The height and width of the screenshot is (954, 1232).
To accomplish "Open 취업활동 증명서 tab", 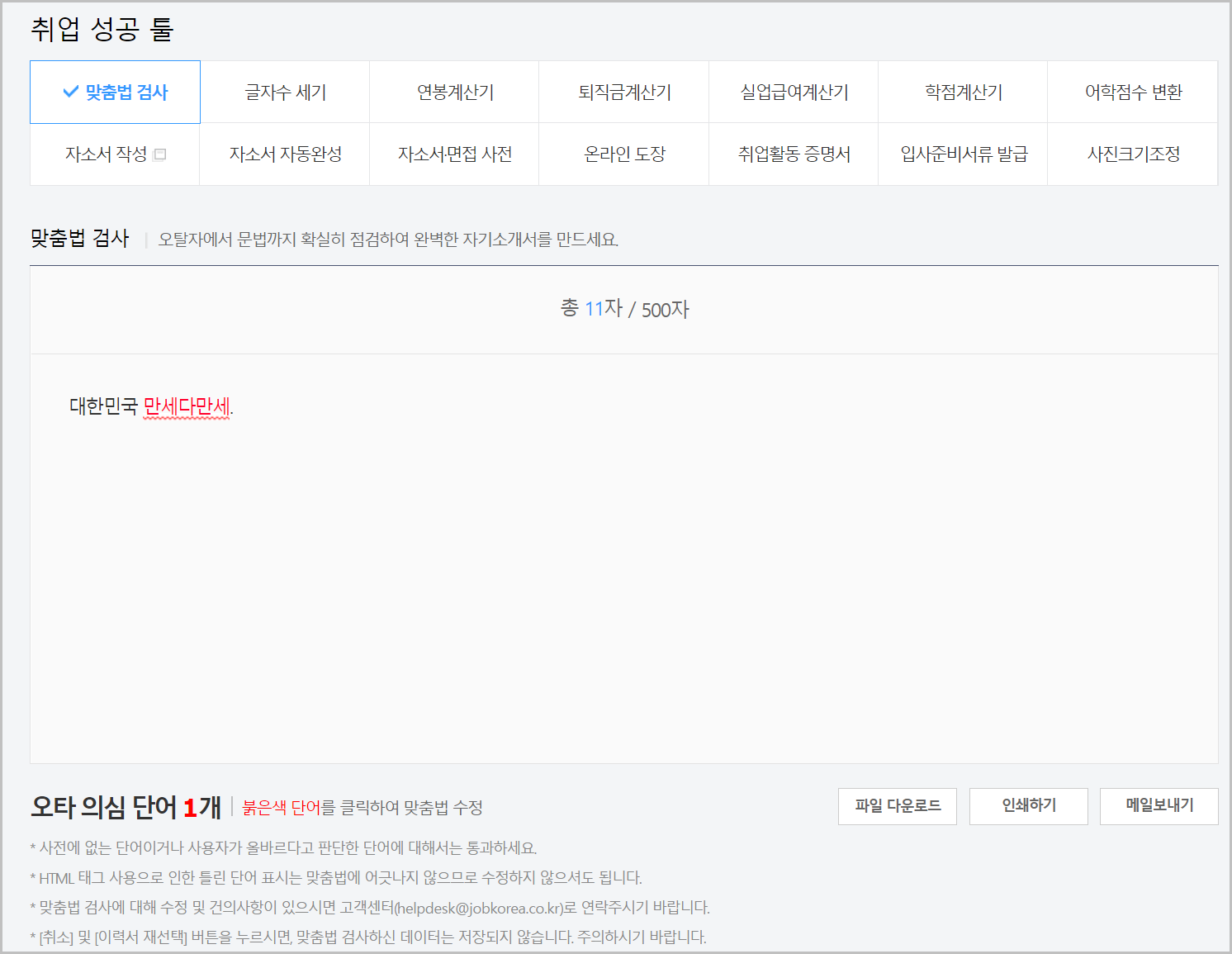I will coord(794,154).
